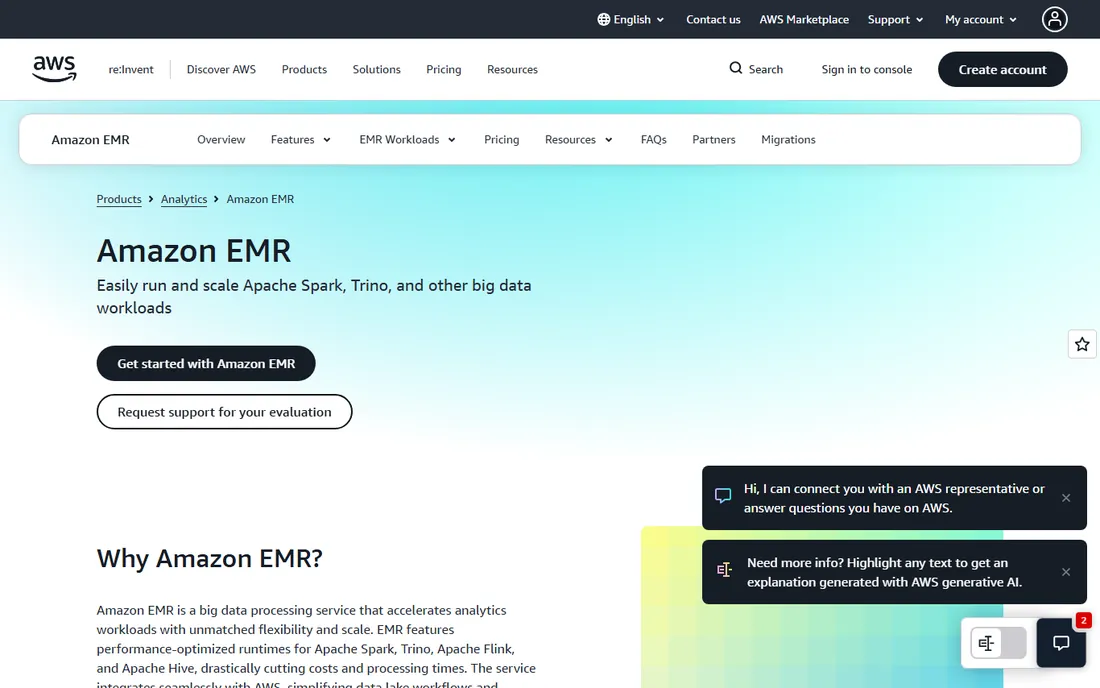Screen dimensions: 1100x688
Task: Open AWS Marketplace link
Action: [x=804, y=20]
